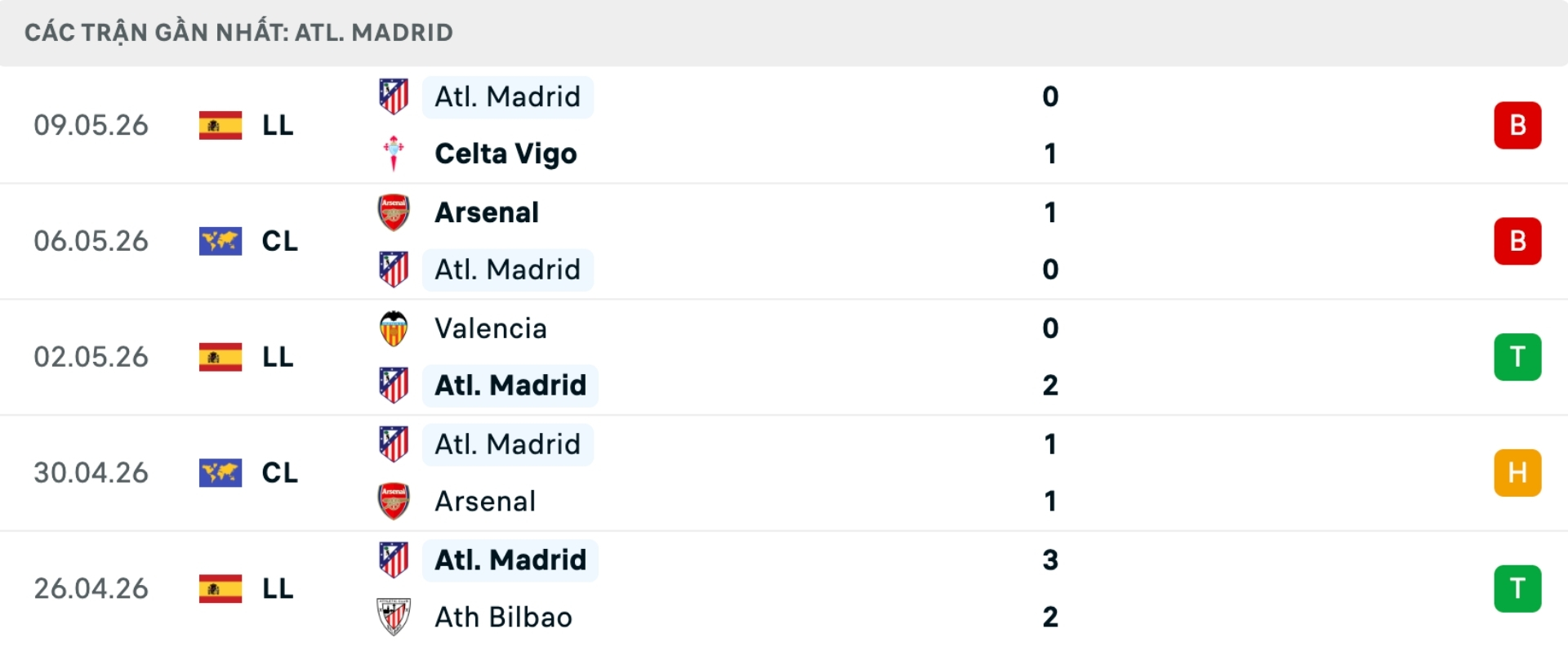This screenshot has width=1568, height=647.
Task: Open Celta Vigo team link
Action: point(506,154)
